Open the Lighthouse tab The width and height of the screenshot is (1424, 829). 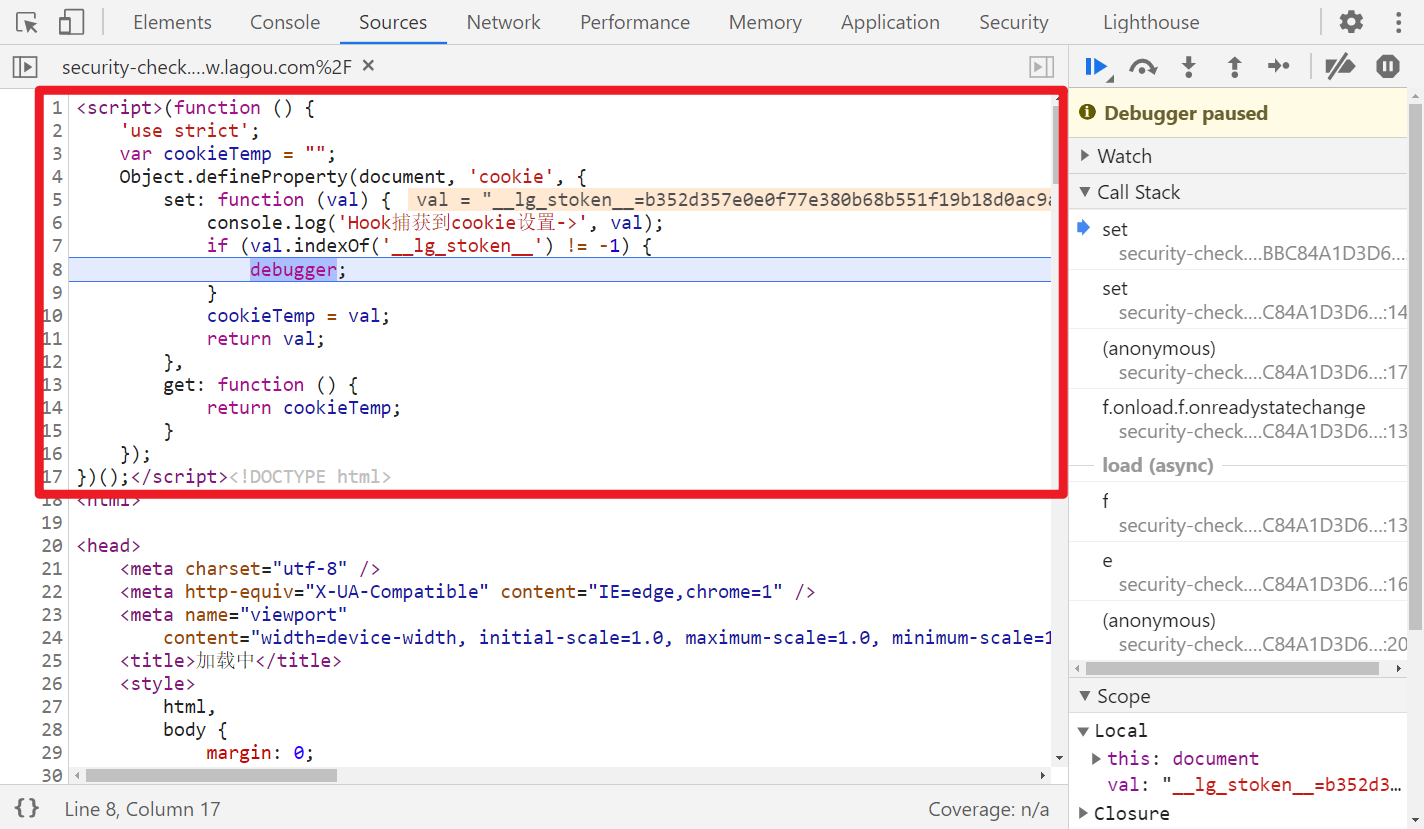[x=1151, y=22]
